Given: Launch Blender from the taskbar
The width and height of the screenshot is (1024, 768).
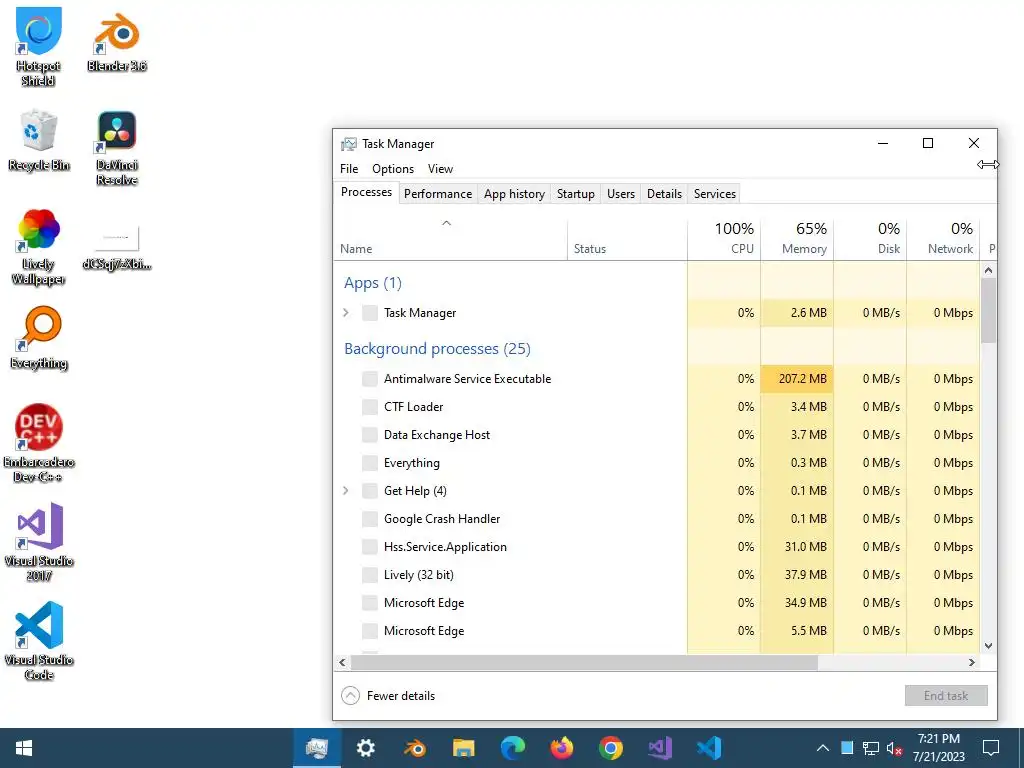Looking at the screenshot, I should pos(415,748).
